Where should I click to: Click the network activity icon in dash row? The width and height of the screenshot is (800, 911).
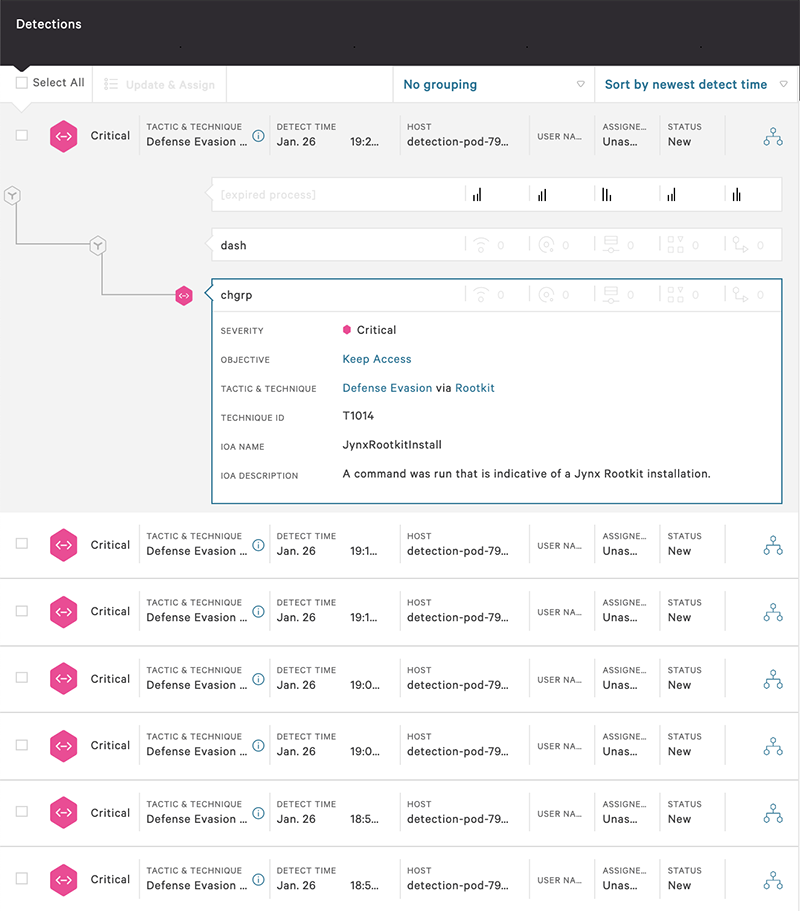tap(482, 245)
